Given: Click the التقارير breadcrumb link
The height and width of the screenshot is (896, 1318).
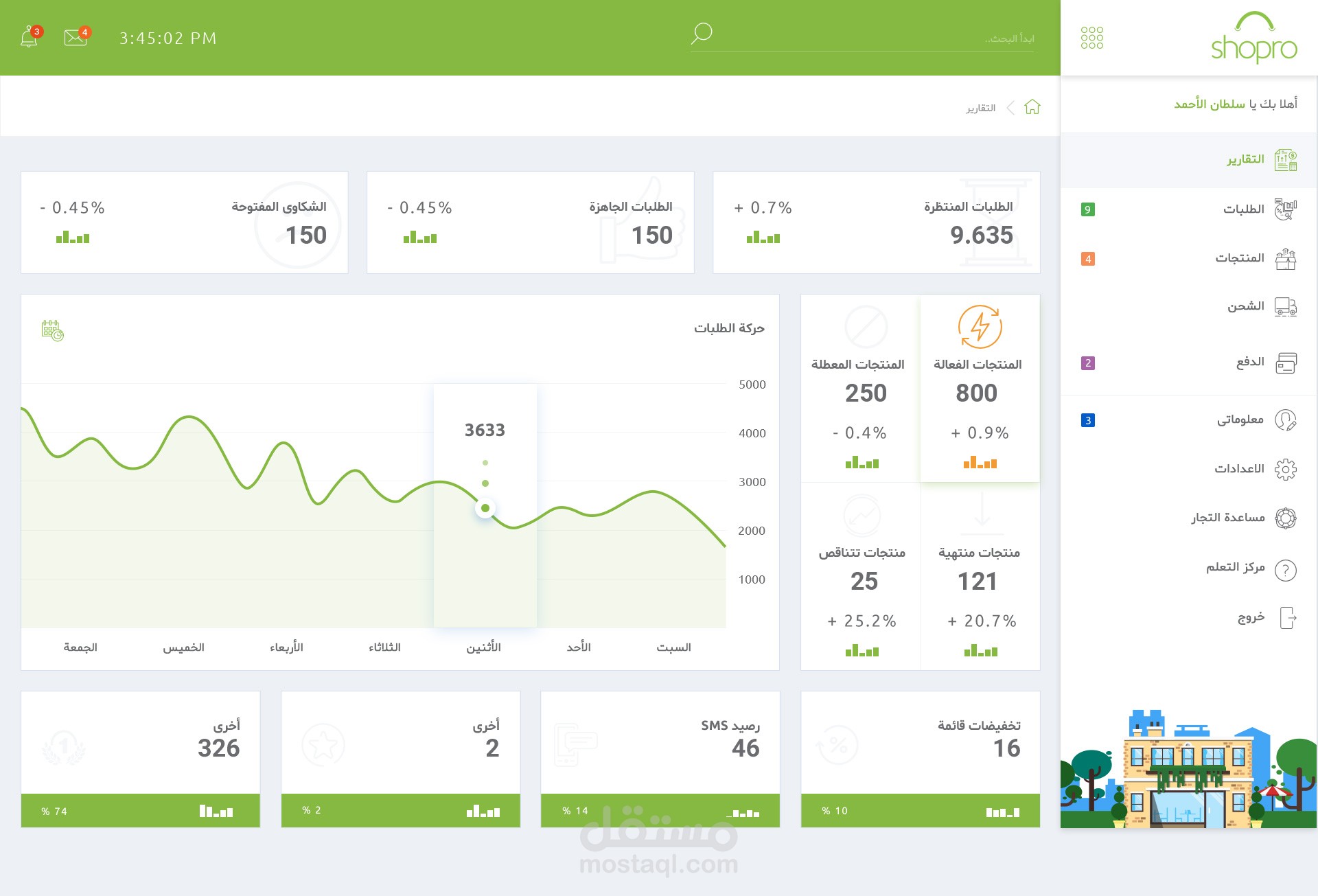Looking at the screenshot, I should pyautogui.click(x=982, y=108).
